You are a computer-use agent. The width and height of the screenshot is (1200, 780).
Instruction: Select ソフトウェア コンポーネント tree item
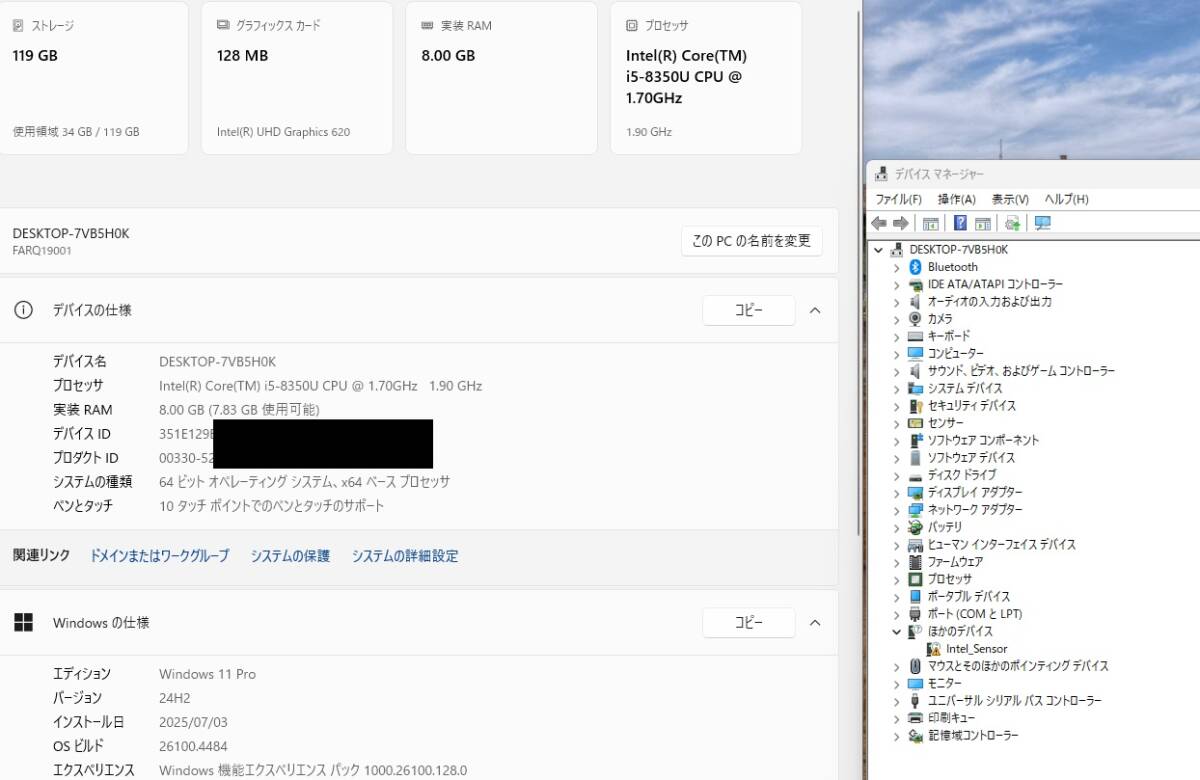coord(983,441)
